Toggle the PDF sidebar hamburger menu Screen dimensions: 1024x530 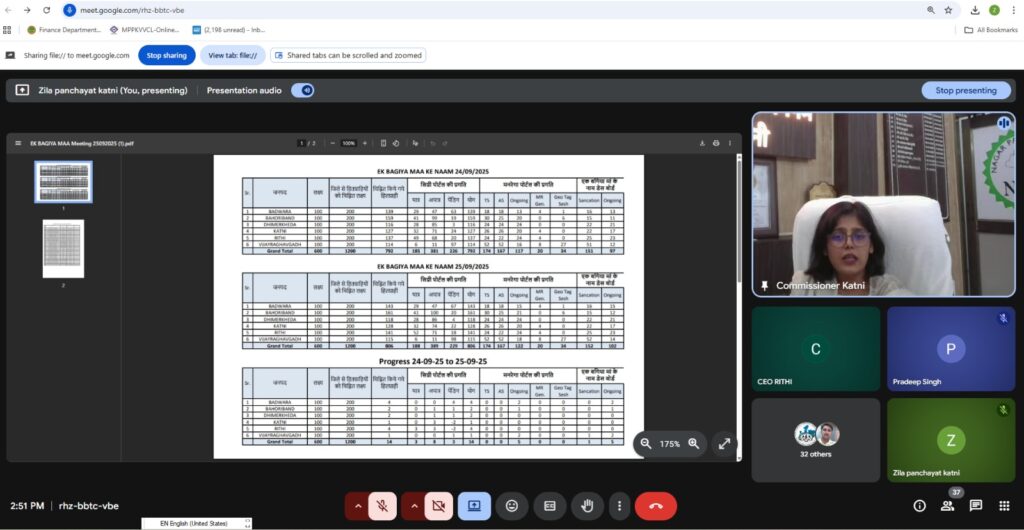[18, 143]
